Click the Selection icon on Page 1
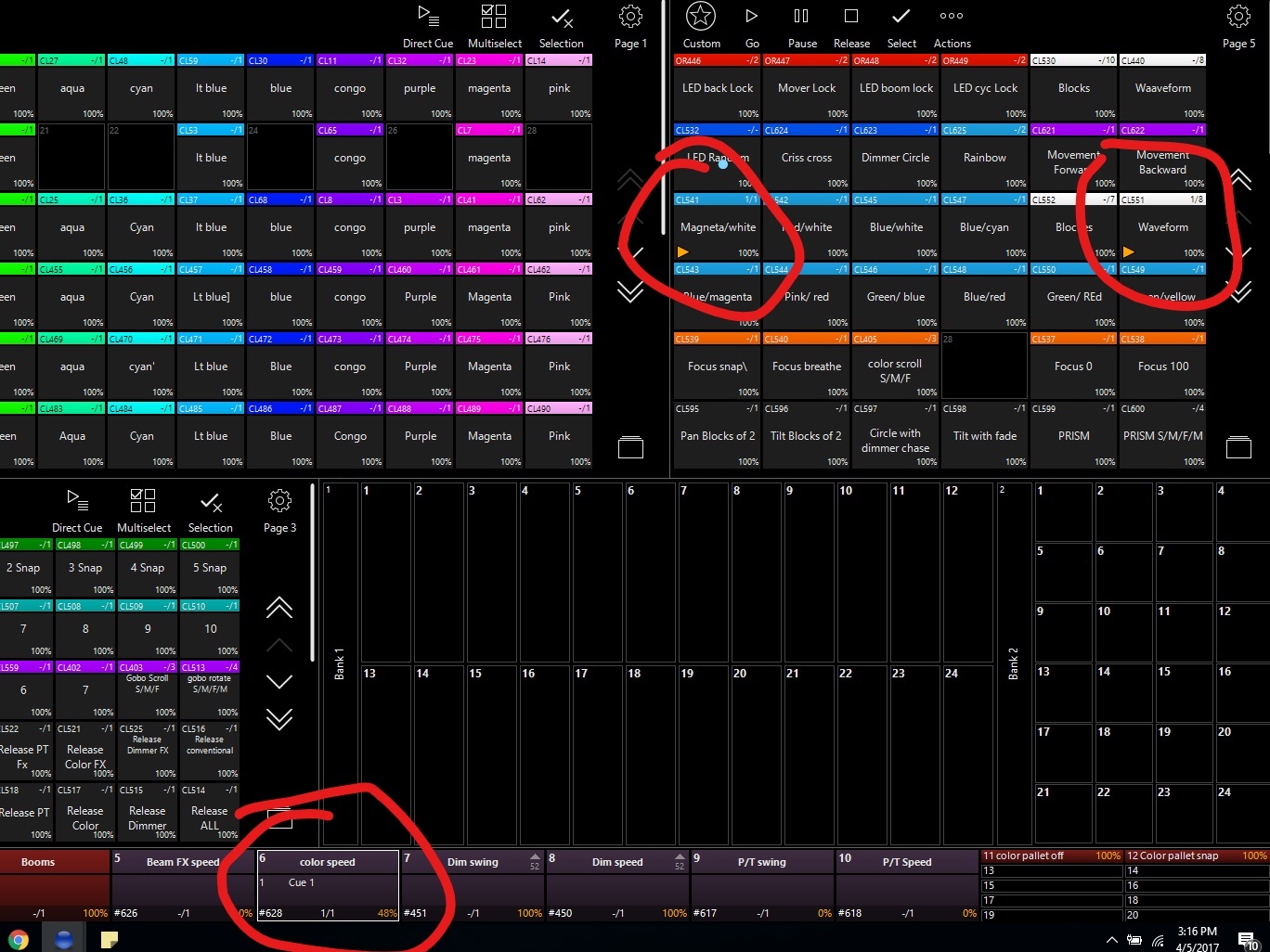1270x952 pixels. pos(562,17)
